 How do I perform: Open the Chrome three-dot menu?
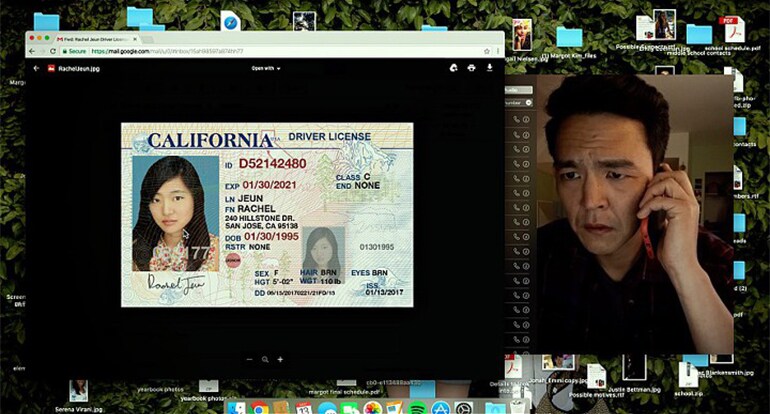(x=498, y=51)
